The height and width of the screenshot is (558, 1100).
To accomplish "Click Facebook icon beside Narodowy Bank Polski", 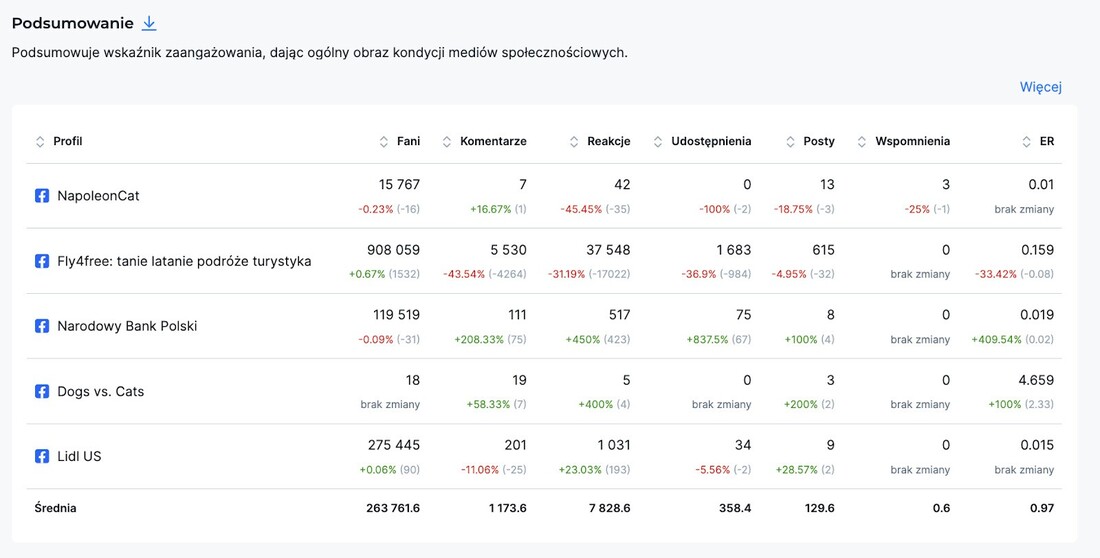I will pyautogui.click(x=42, y=326).
